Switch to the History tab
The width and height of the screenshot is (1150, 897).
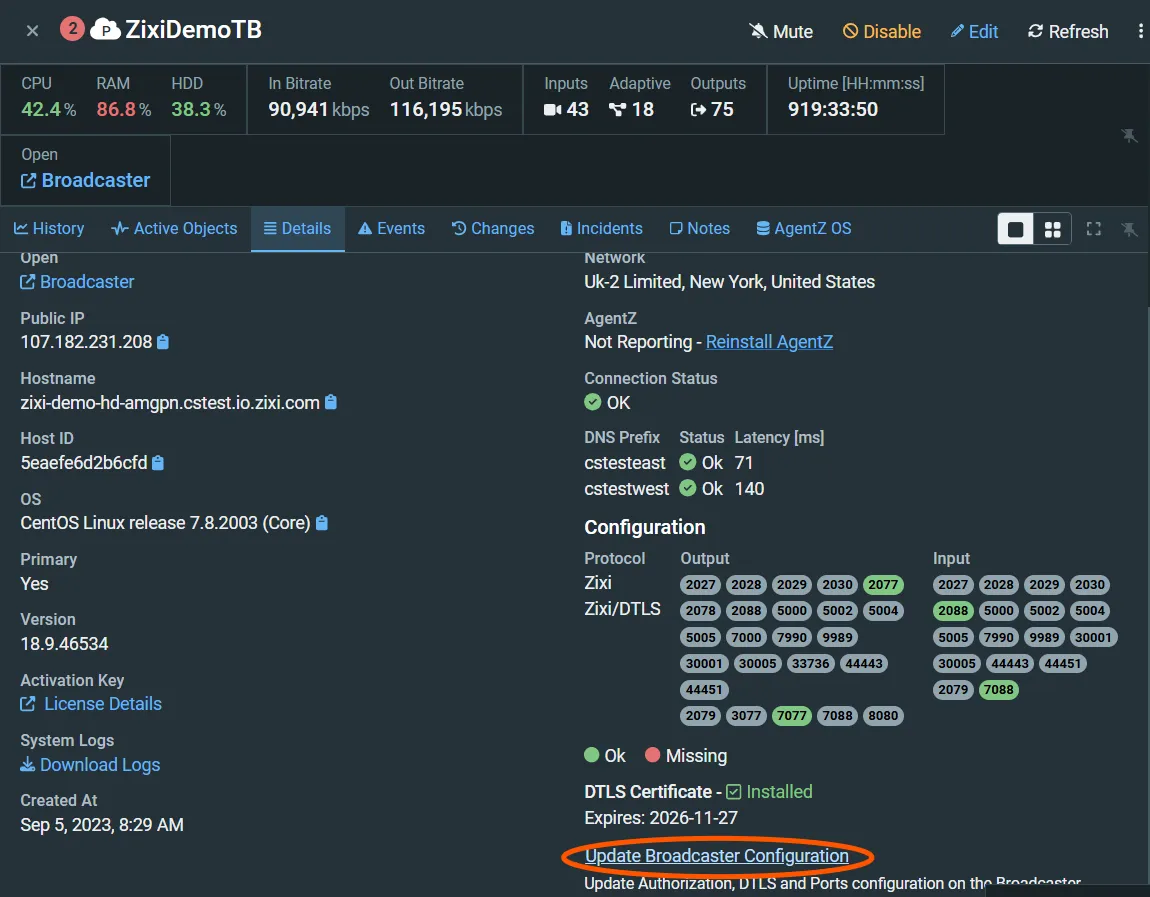pos(49,229)
